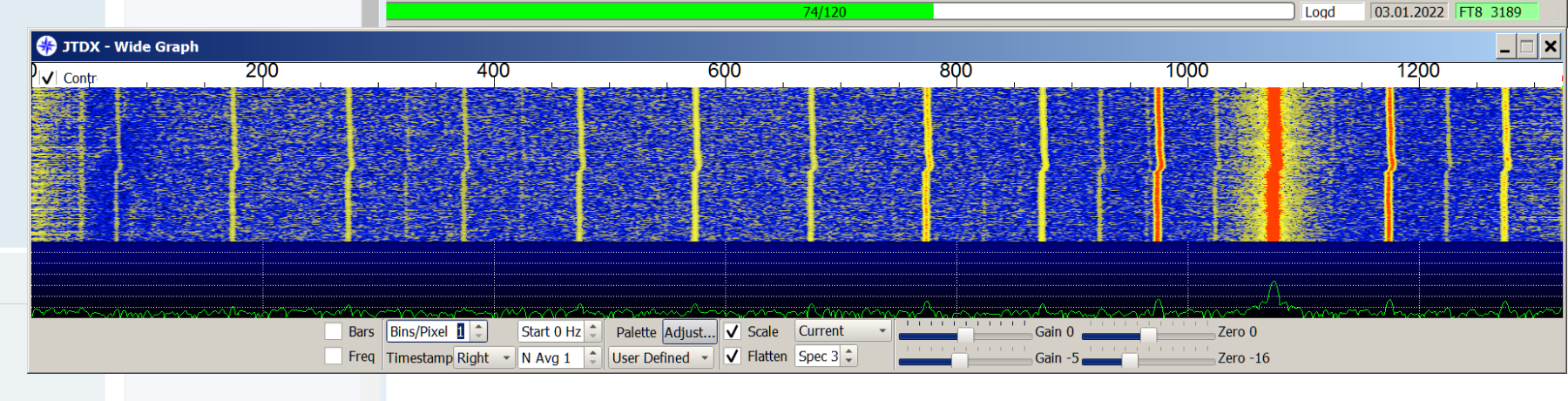Decrease the Bins/Pixel value with down arrow

point(479,336)
